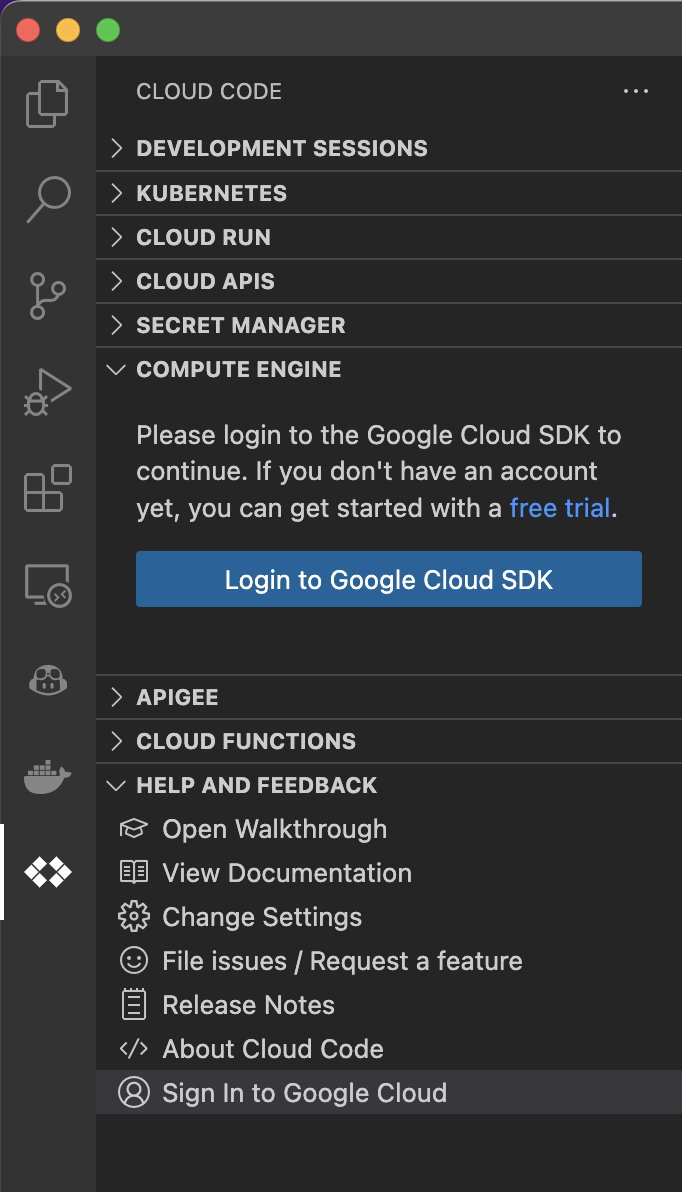
Task: Open Cloud Code more actions ellipsis
Action: 636,92
